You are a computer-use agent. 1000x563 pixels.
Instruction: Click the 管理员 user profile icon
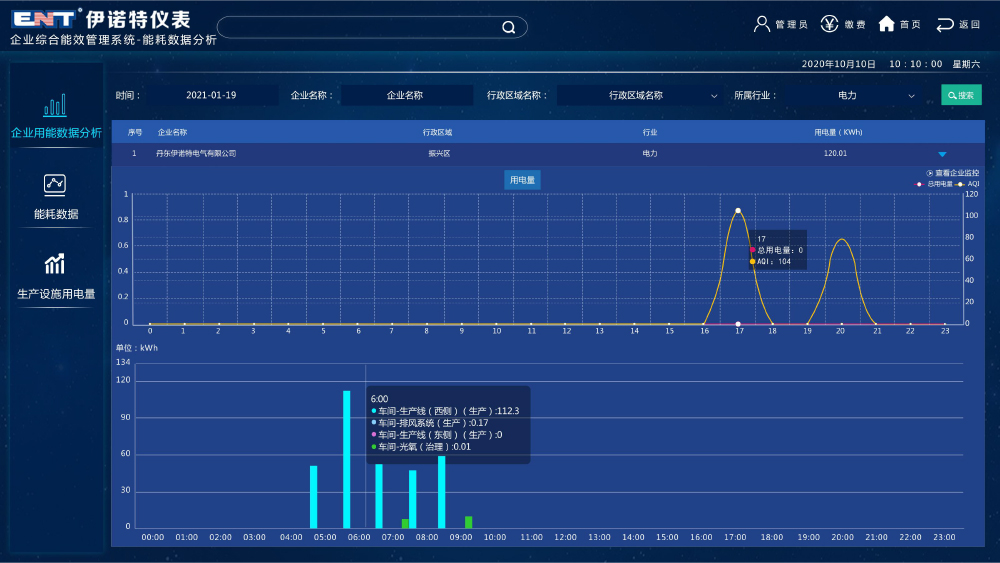point(762,24)
